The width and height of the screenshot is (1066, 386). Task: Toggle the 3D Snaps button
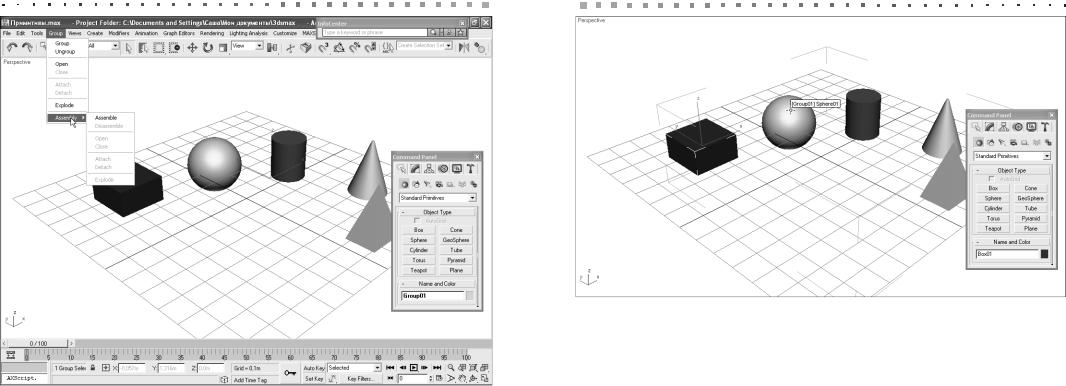tap(324, 48)
